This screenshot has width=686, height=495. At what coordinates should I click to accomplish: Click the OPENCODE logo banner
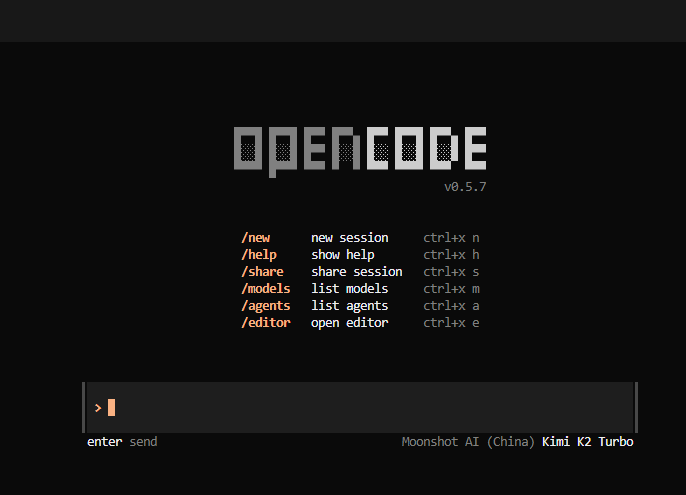click(360, 151)
